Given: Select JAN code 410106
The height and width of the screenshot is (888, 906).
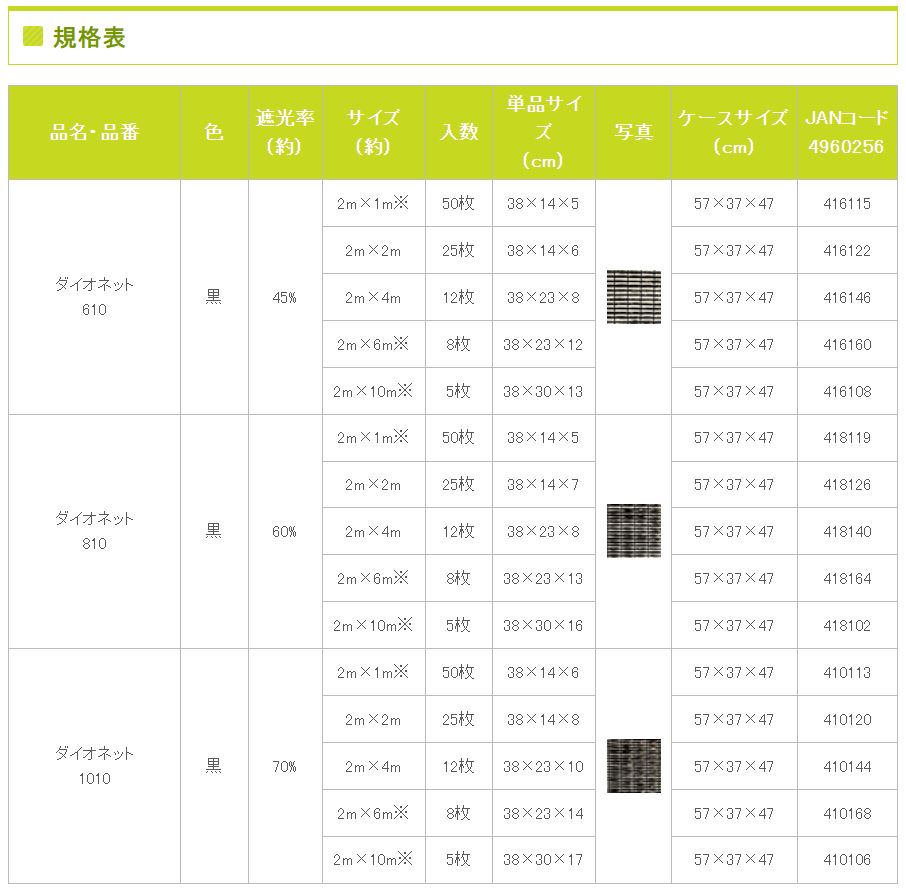Looking at the screenshot, I should point(844,860).
